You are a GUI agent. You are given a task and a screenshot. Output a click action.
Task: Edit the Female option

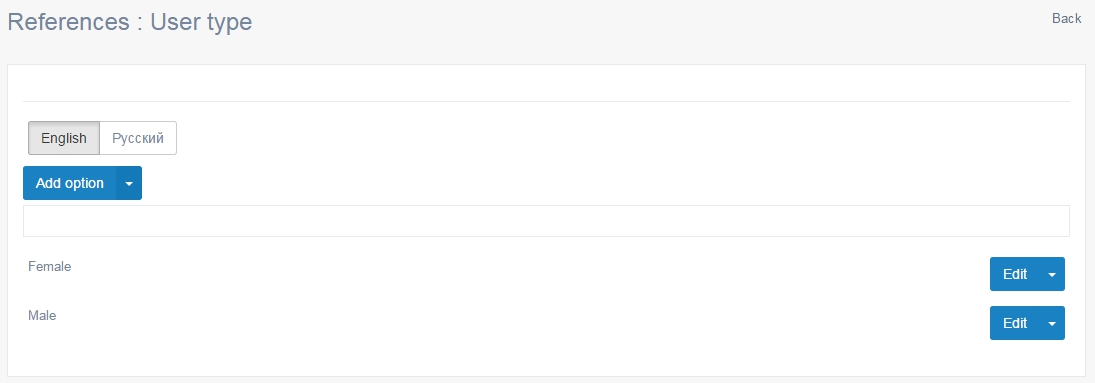point(1015,274)
